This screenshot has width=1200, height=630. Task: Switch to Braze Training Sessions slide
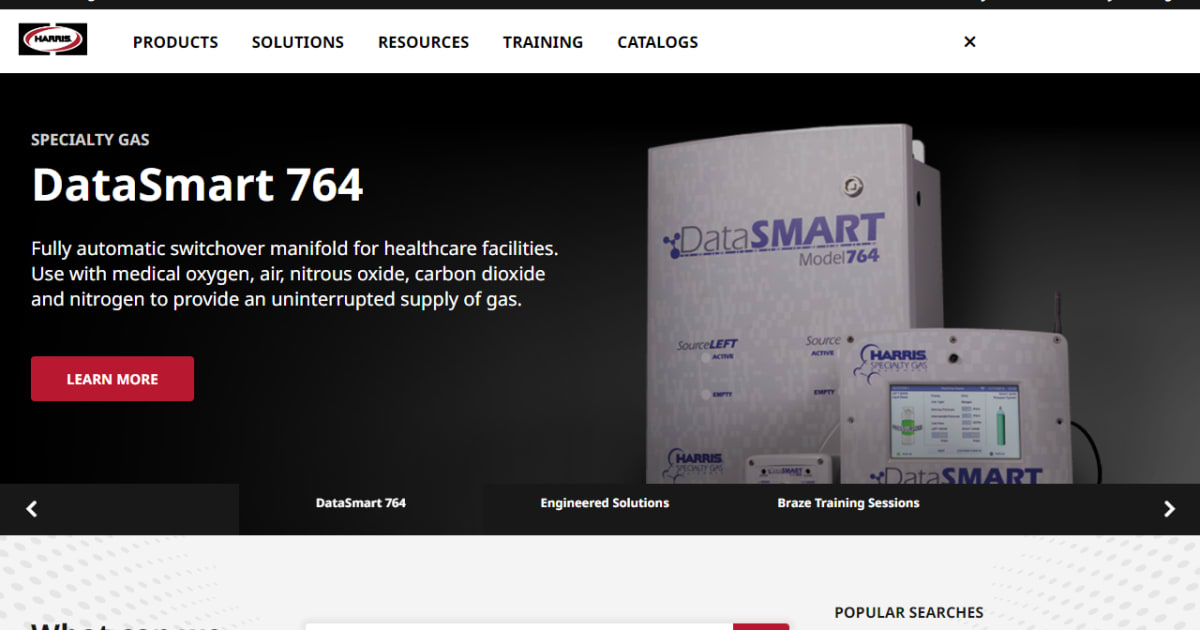tap(848, 503)
